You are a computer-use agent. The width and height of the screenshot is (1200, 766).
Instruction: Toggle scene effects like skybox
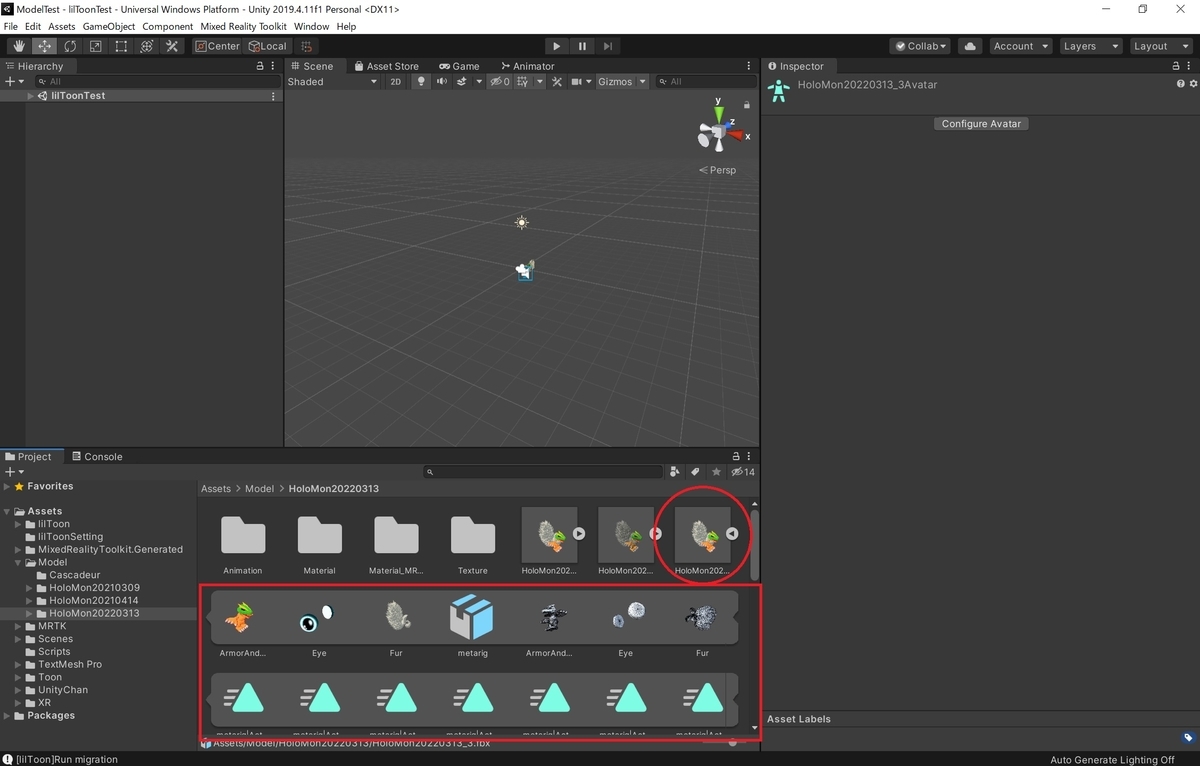(463, 82)
